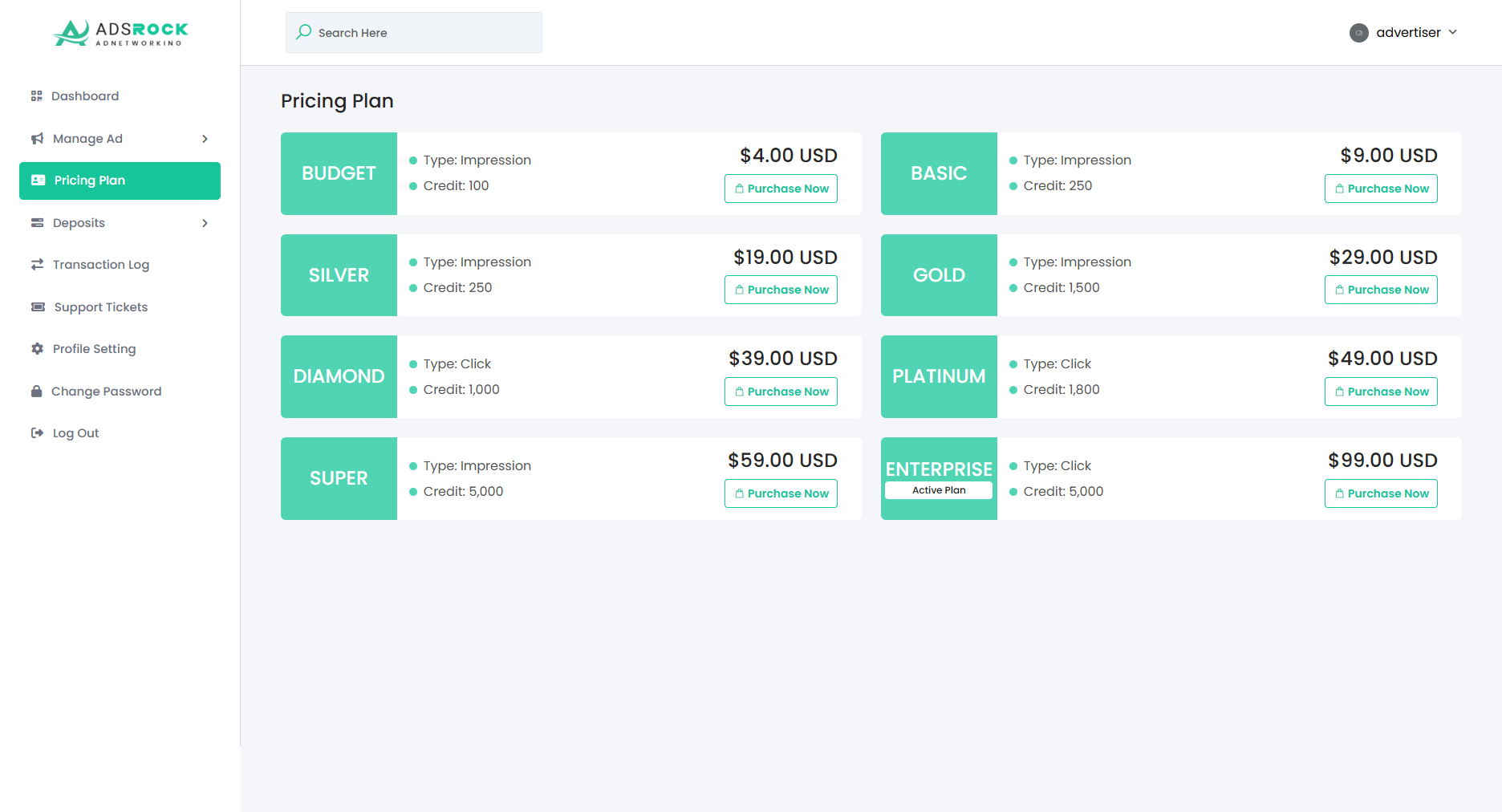Select the Change Password lock icon
Screen dimensions: 1502x812
37,391
